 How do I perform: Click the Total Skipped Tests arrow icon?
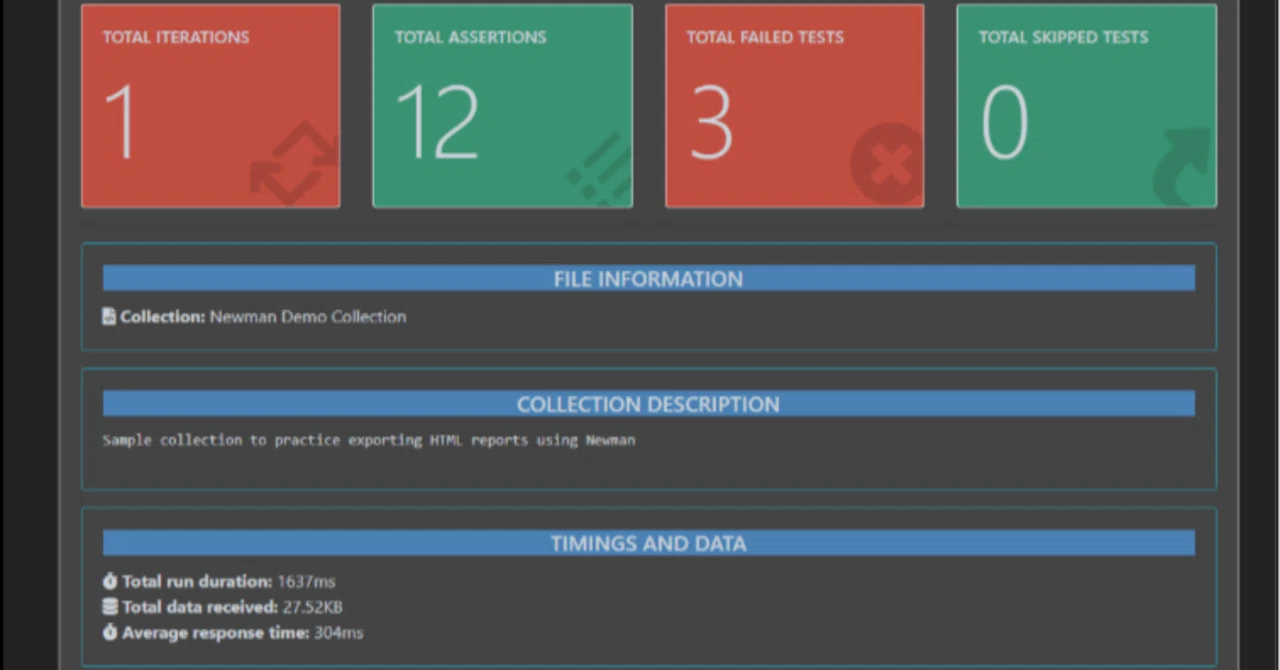pos(1182,167)
